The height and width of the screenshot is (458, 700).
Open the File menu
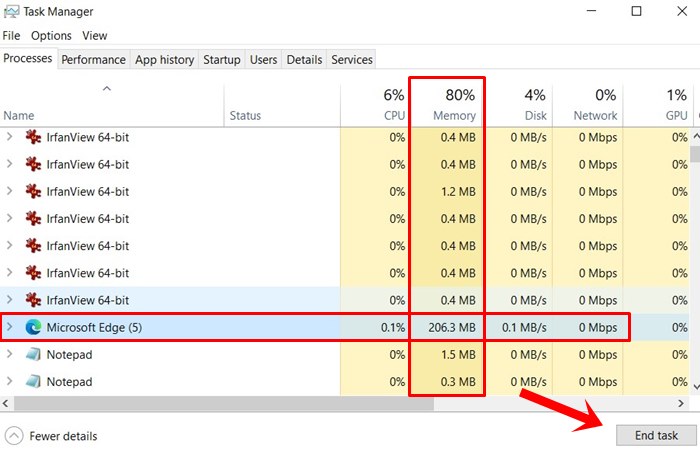tap(11, 36)
